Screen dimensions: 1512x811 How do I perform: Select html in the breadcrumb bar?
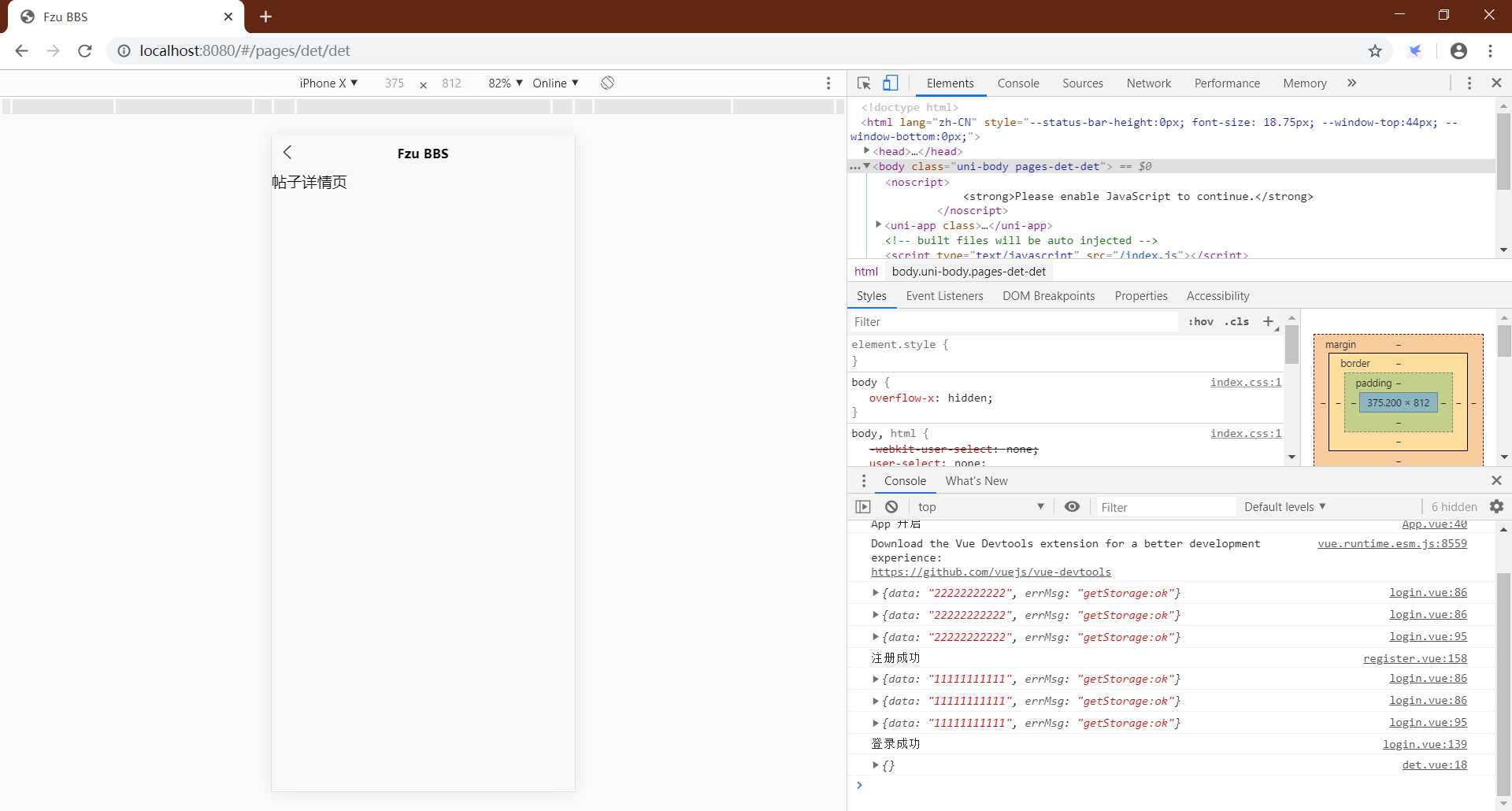click(x=865, y=271)
